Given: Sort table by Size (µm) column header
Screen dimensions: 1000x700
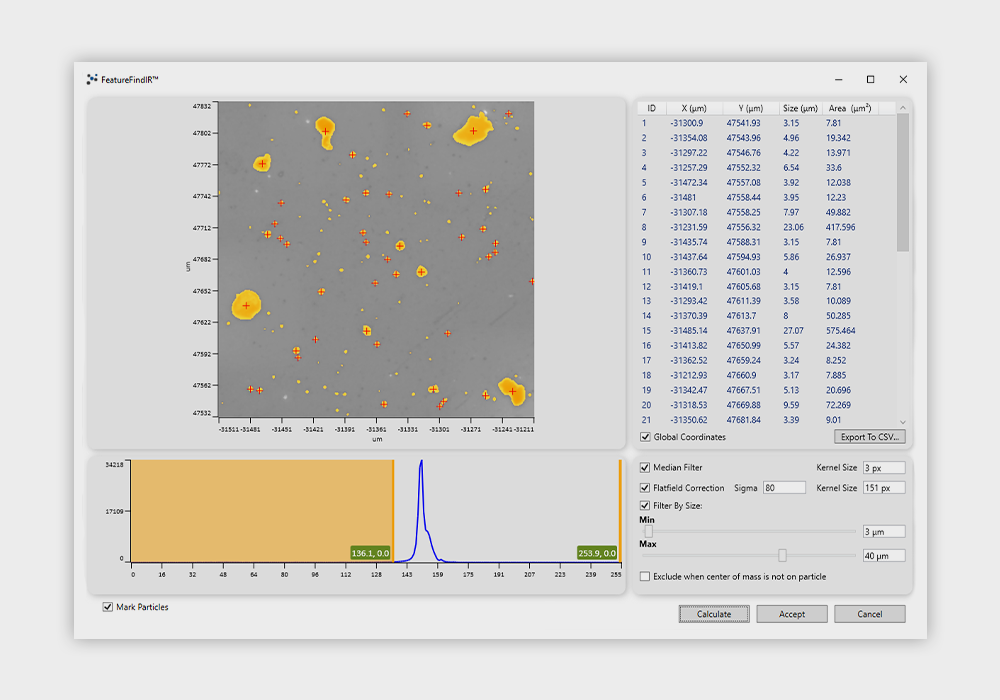Looking at the screenshot, I should click(x=799, y=108).
